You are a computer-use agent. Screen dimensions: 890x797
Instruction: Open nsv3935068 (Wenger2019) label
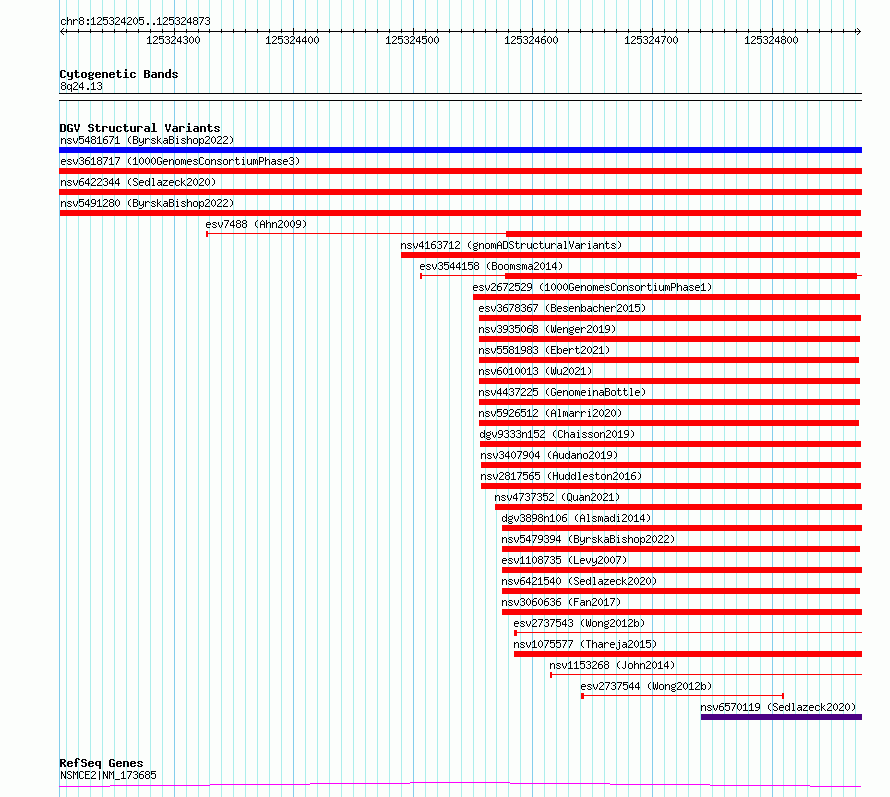pyautogui.click(x=547, y=329)
